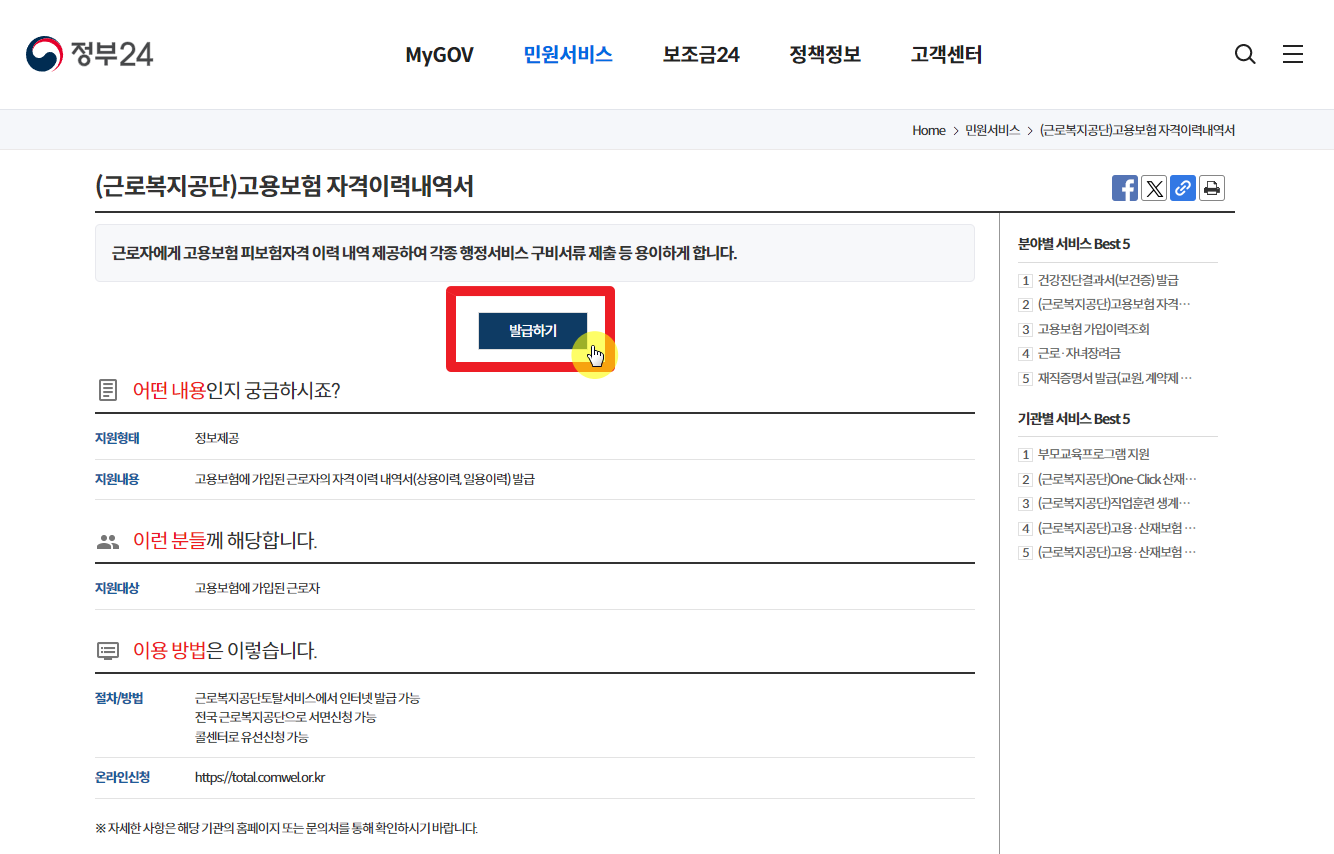Viewport: 1334px width, 854px height.
Task: Open the 보조금24 menu
Action: click(x=699, y=55)
